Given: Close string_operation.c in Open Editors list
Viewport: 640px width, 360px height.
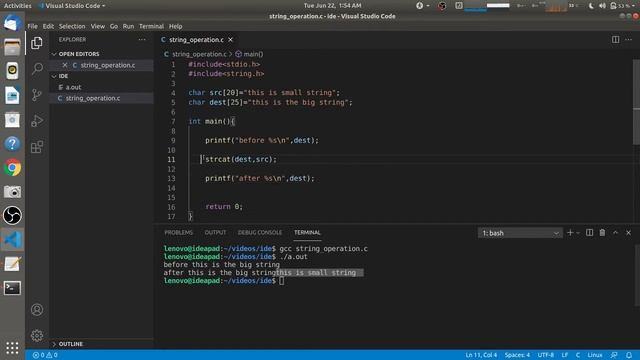Looking at the screenshot, I should (64, 65).
